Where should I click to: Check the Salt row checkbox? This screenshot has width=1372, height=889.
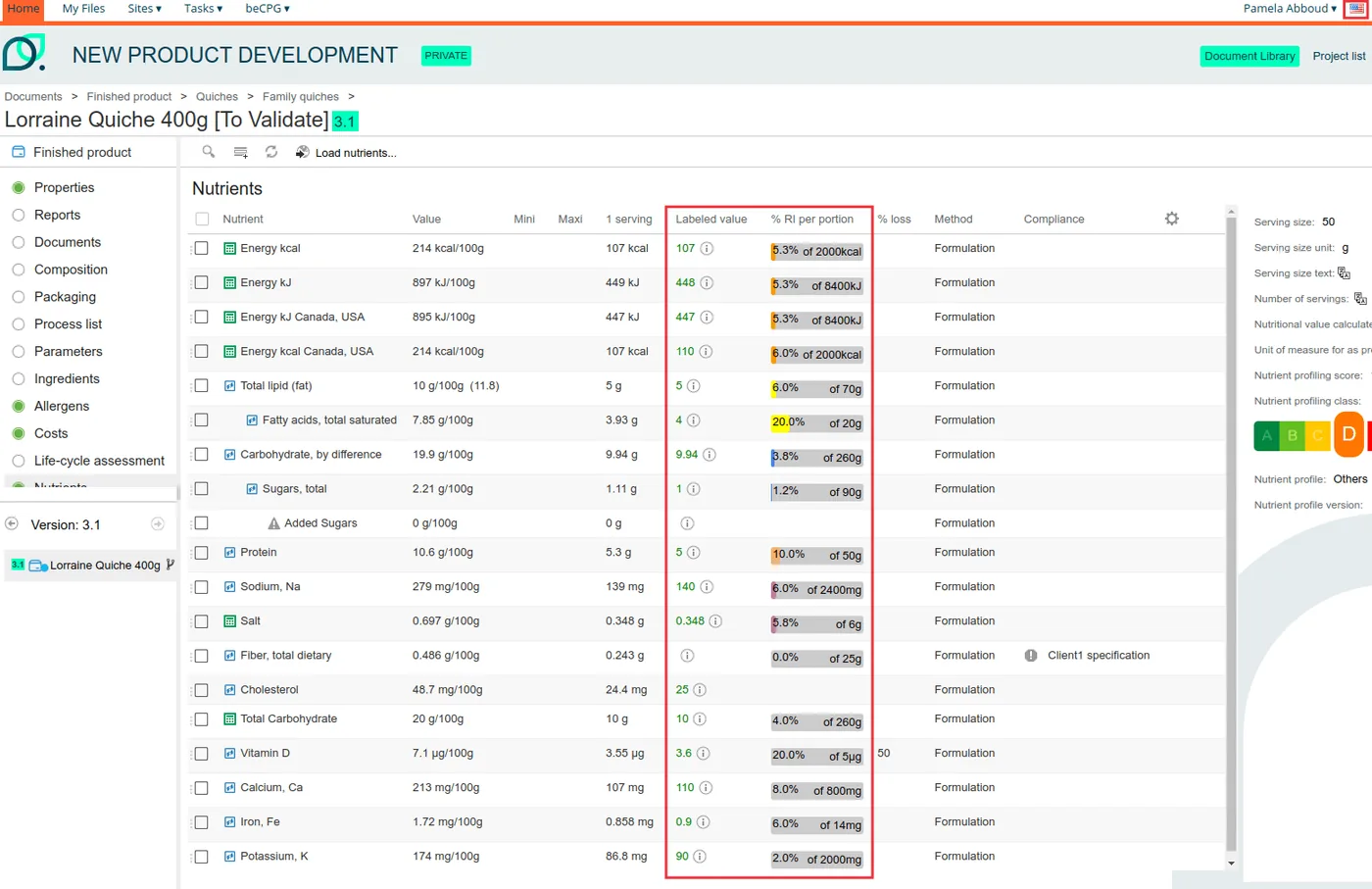202,621
